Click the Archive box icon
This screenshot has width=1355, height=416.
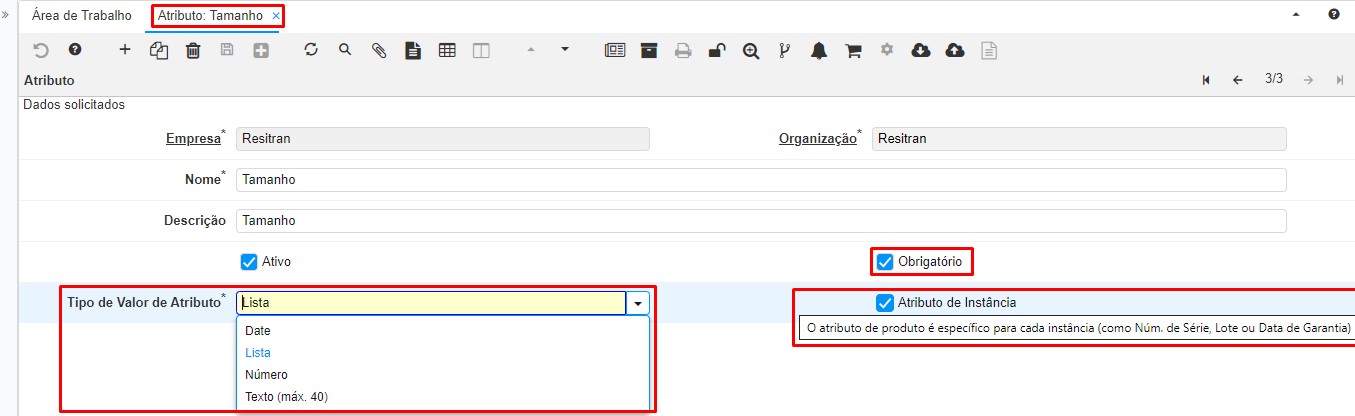(649, 50)
